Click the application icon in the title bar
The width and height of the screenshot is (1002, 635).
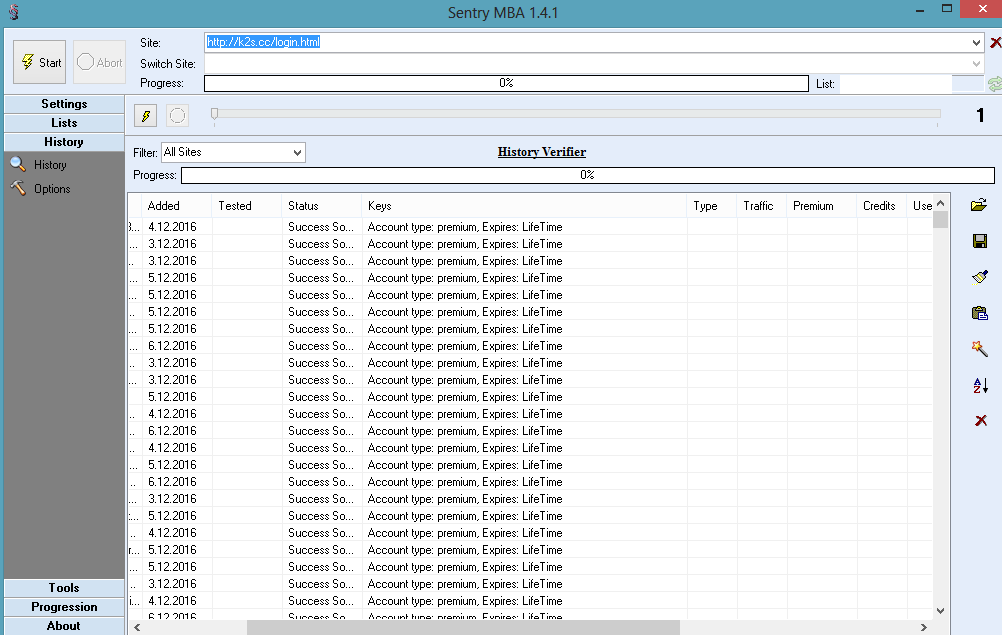(x=13, y=12)
